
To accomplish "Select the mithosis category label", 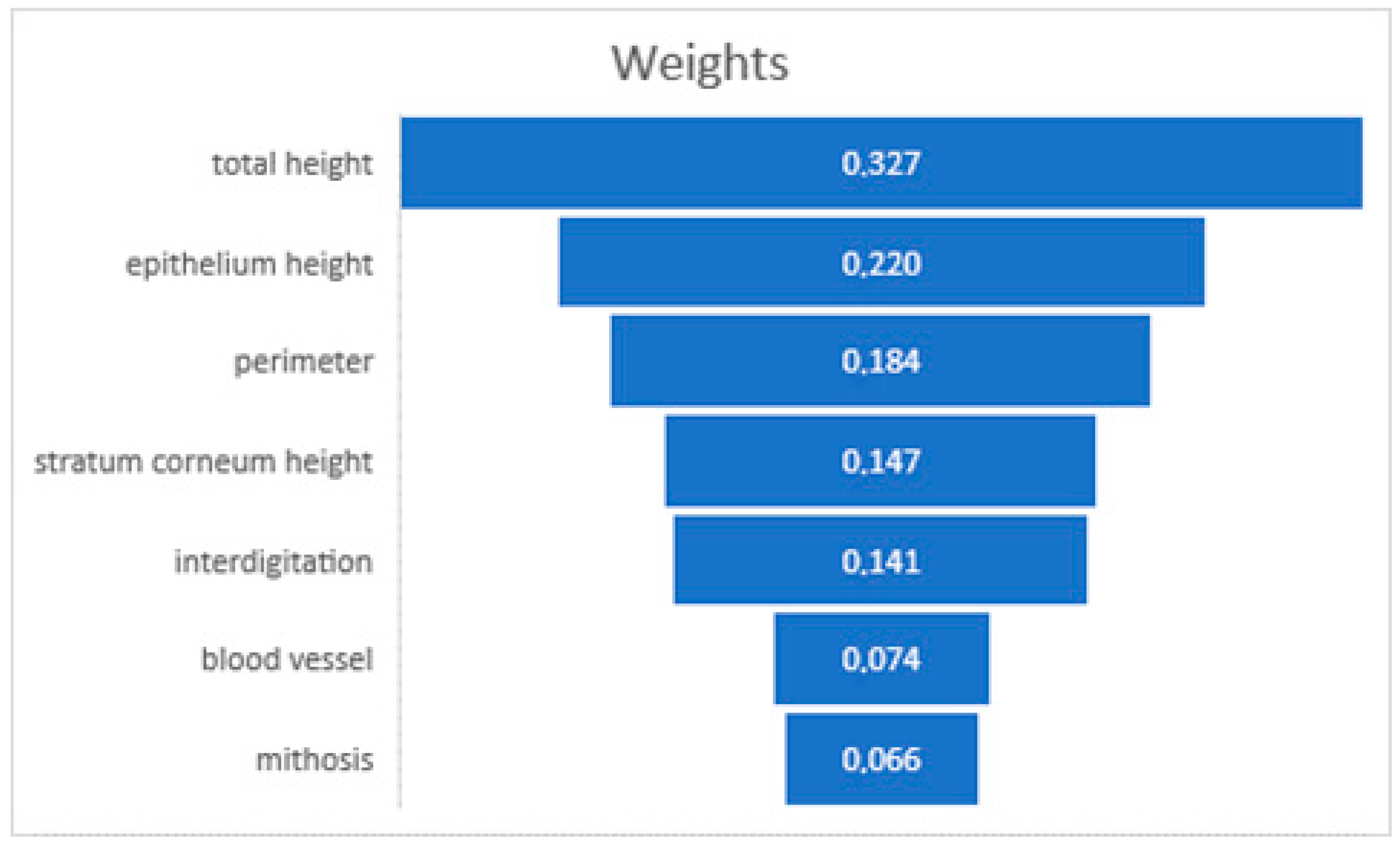I will [x=315, y=760].
